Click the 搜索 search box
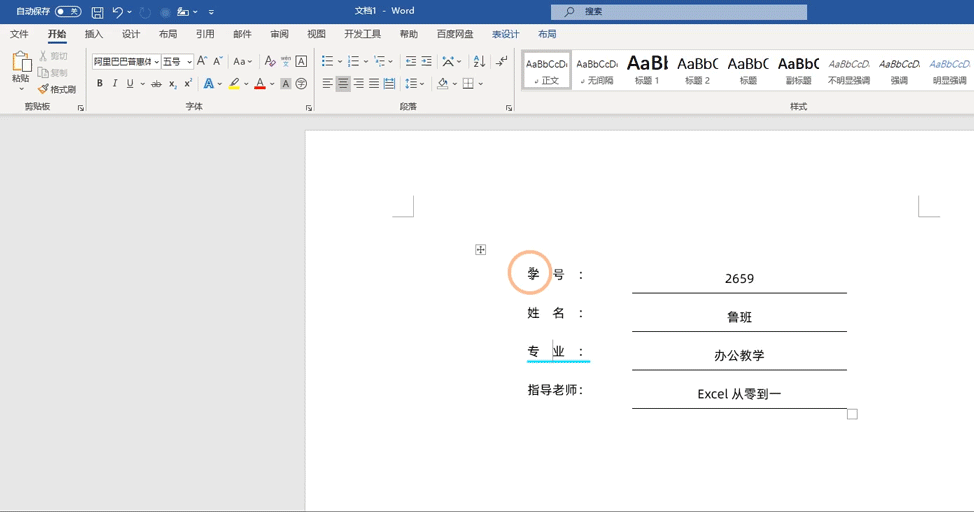Image resolution: width=974 pixels, height=512 pixels. click(679, 12)
